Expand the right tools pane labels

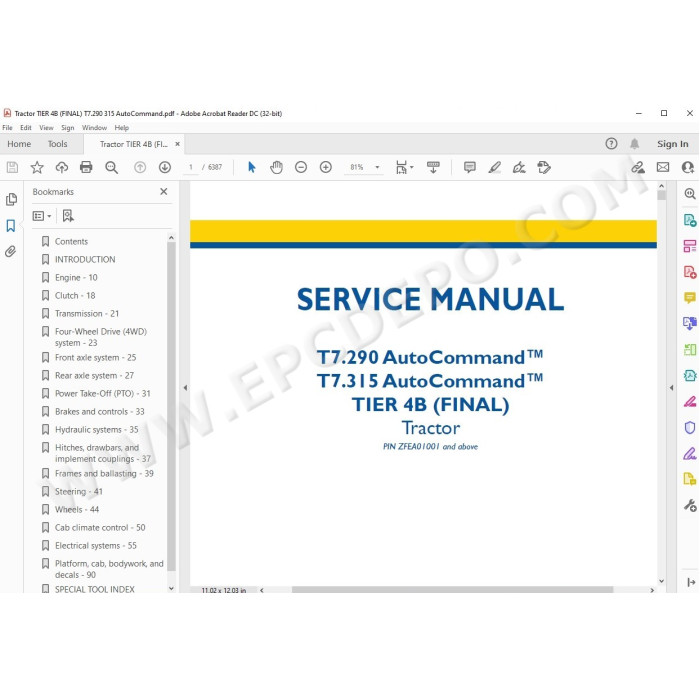[691, 582]
